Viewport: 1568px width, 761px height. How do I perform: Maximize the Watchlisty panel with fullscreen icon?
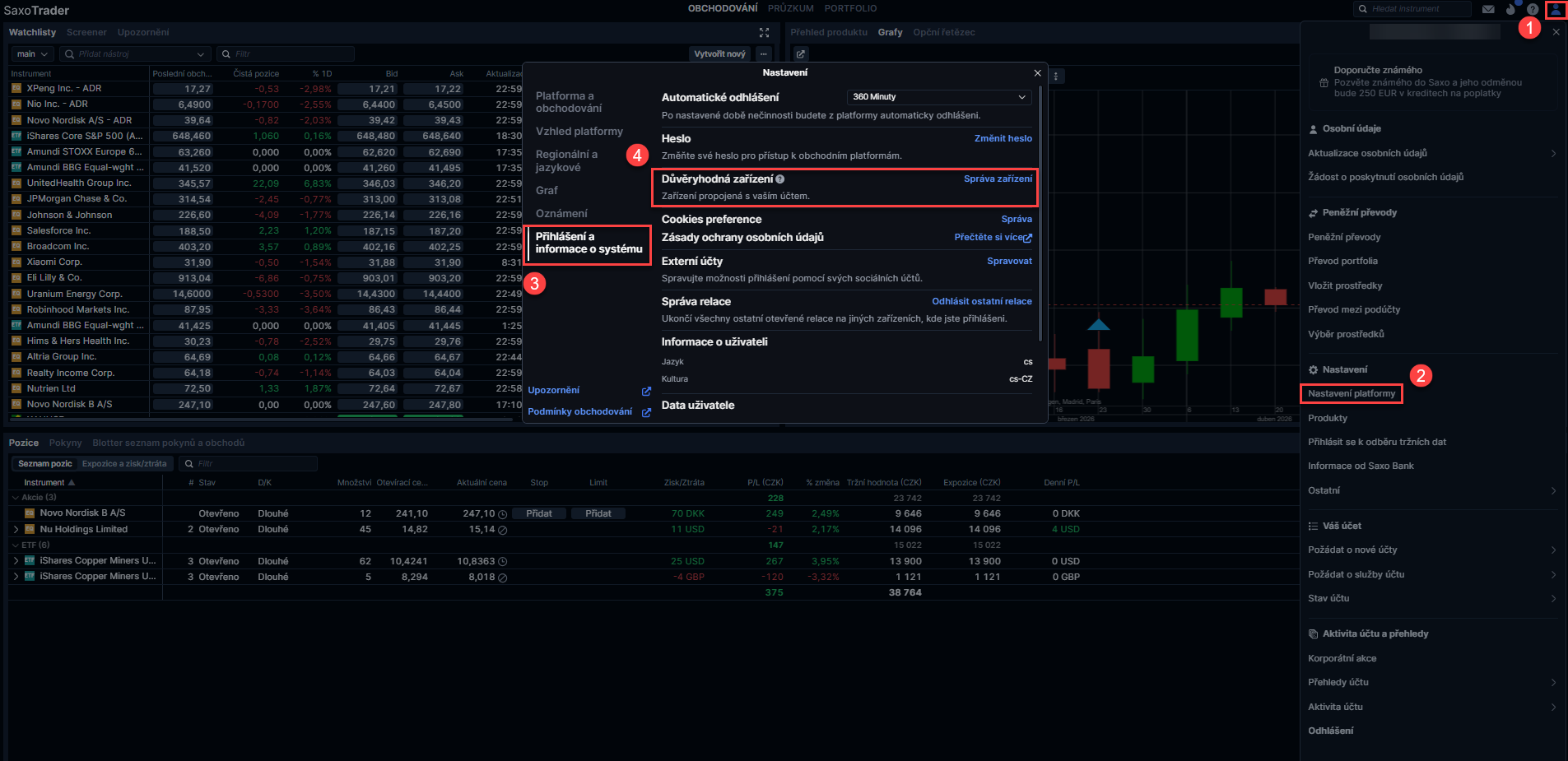[764, 32]
